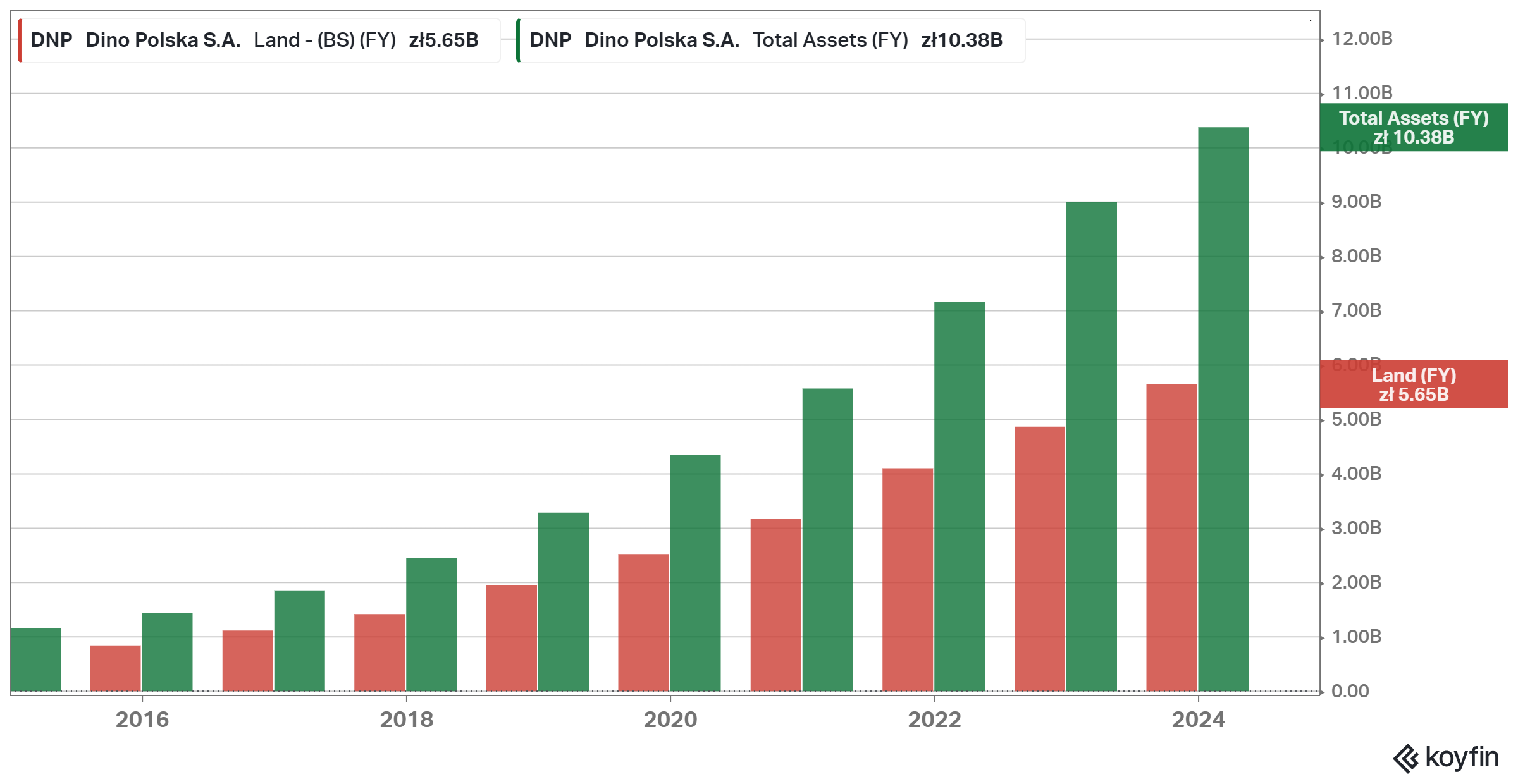Image resolution: width=1518 pixels, height=784 pixels.
Task: Click the 2020 x-axis label
Action: 670,720
